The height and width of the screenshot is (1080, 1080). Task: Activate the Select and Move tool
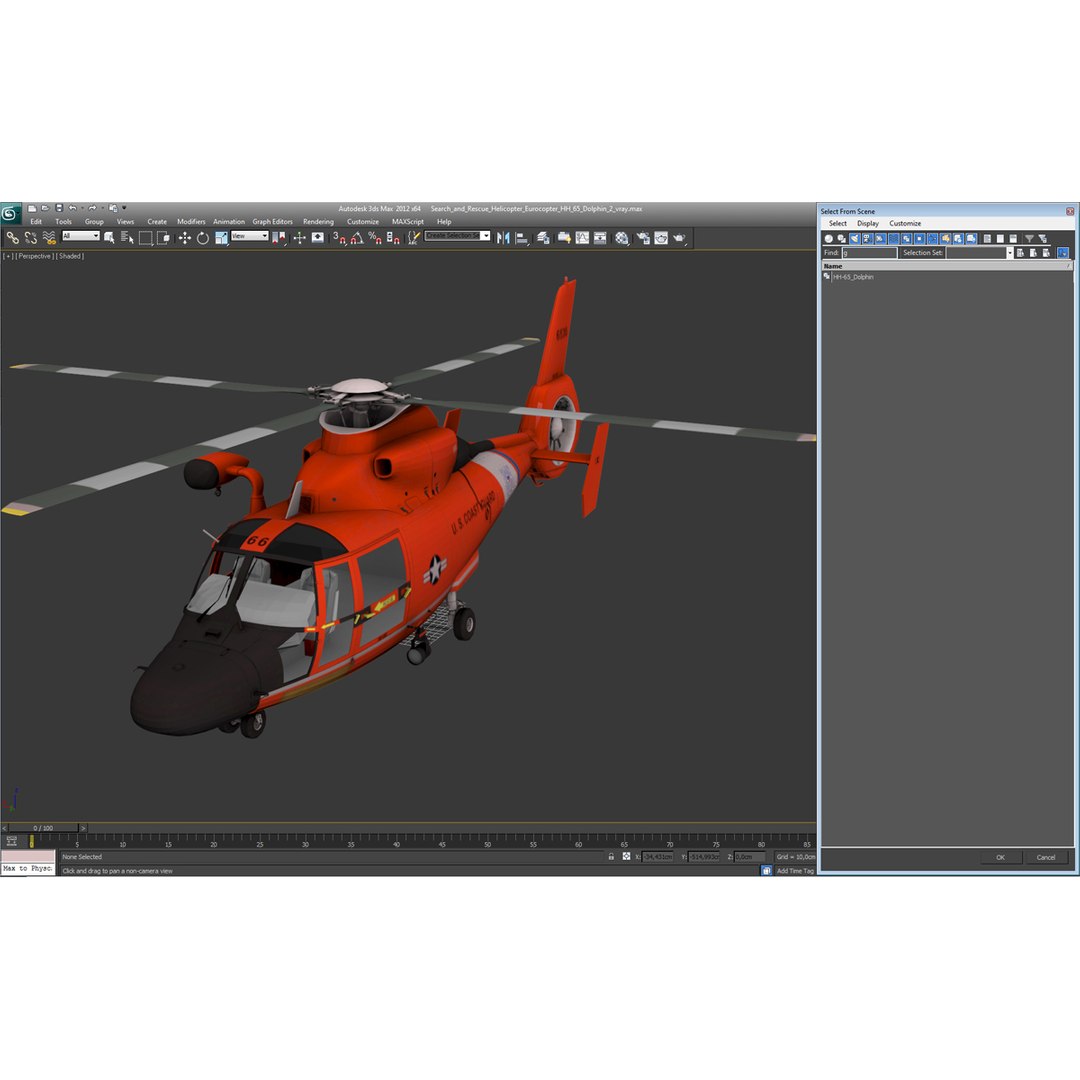point(185,238)
